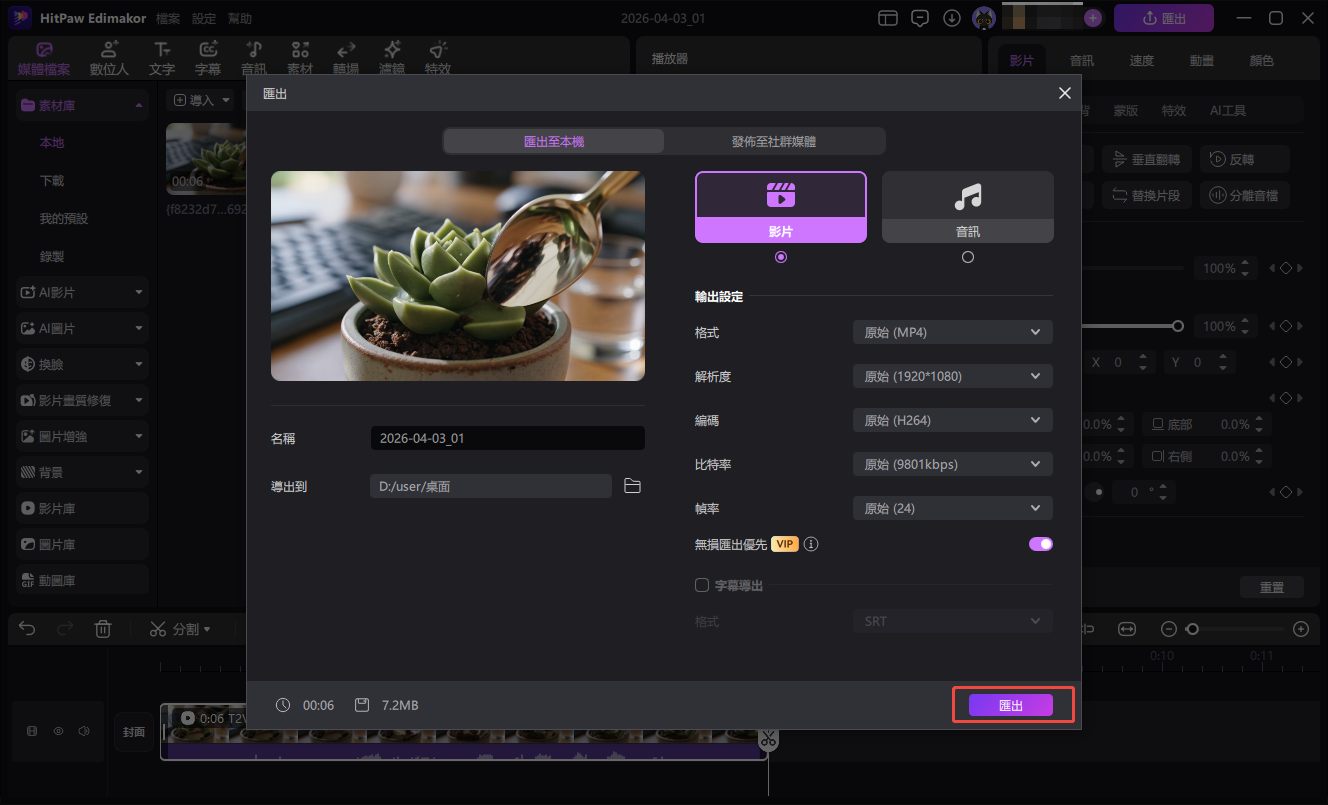Toggle 無損匯出優先 lossless export switch
The image size is (1328, 805).
tap(1040, 543)
